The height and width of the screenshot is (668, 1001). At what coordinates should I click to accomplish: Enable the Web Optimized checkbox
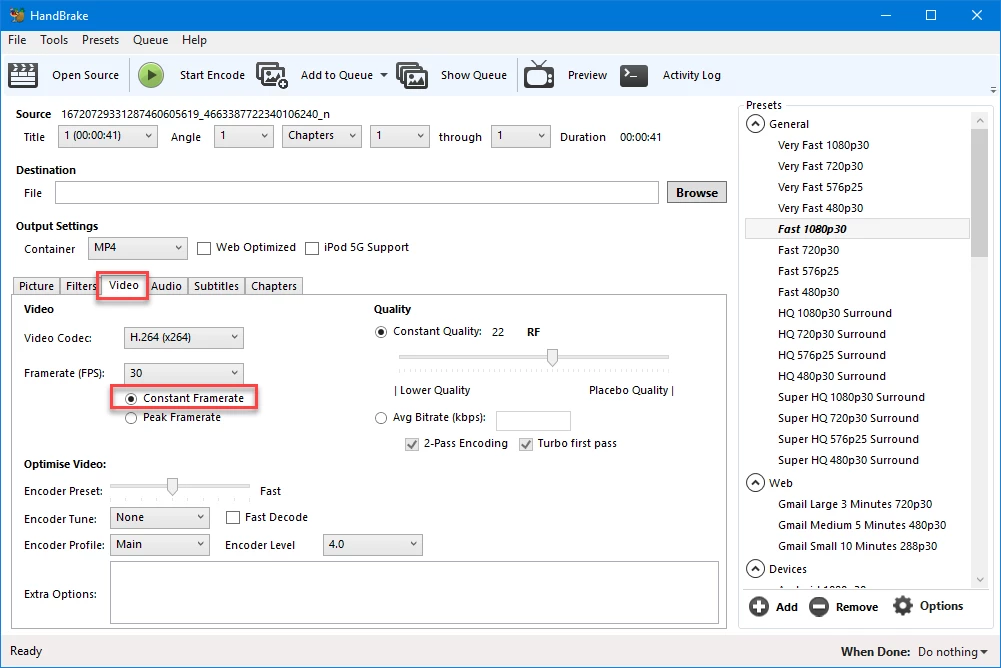204,248
